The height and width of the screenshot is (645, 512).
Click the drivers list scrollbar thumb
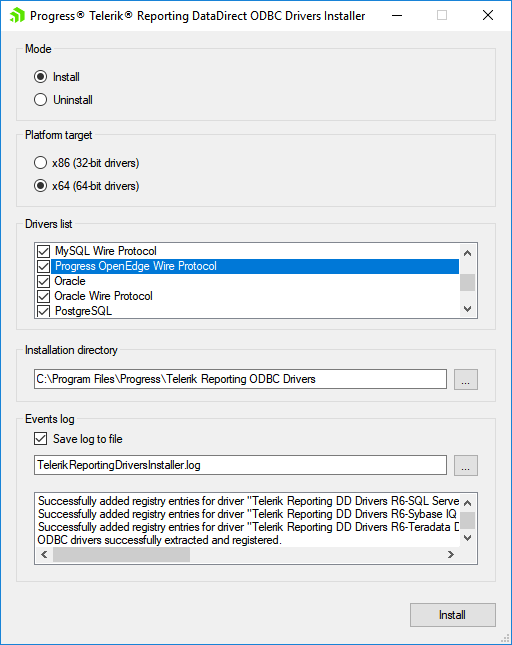click(x=468, y=283)
